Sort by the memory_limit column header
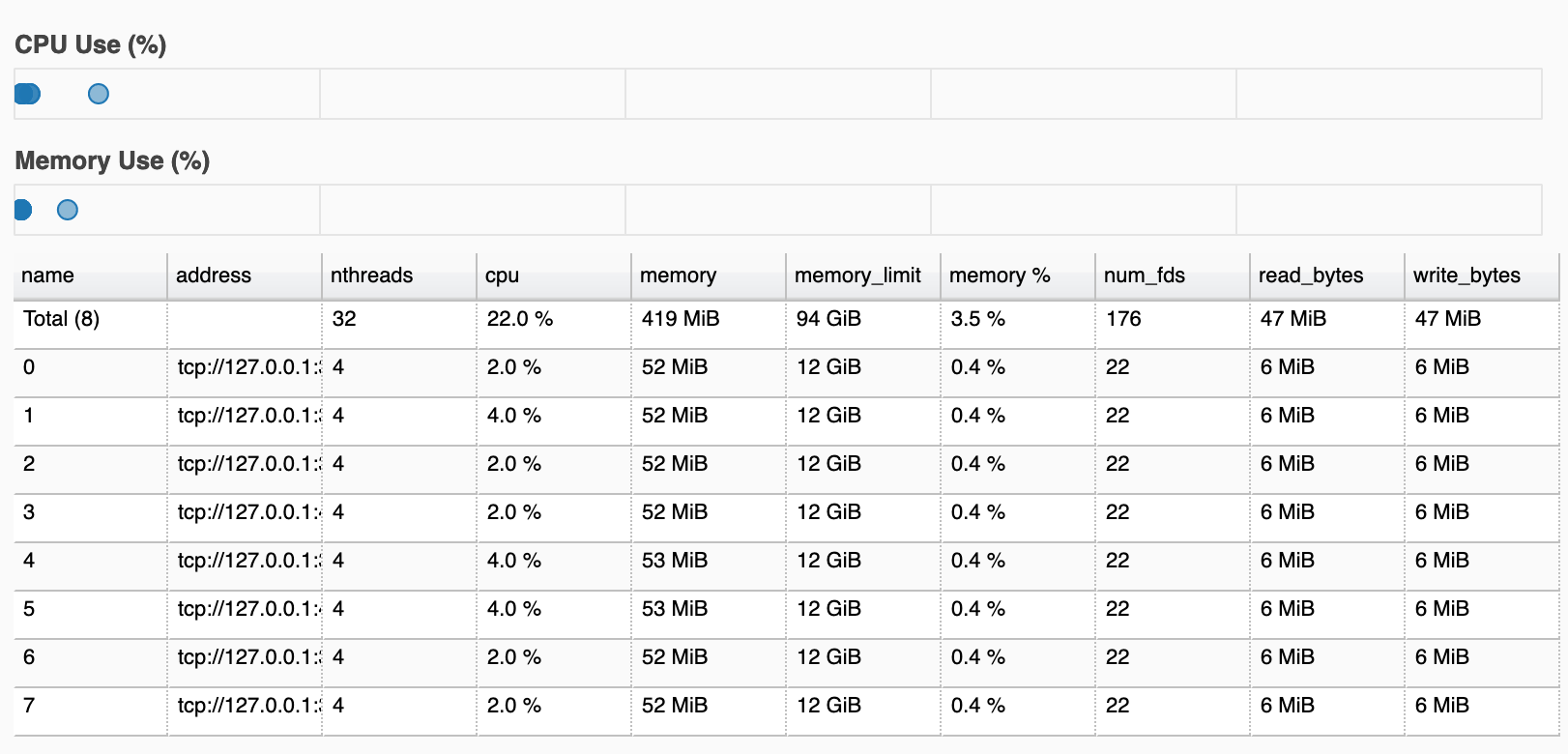 coord(857,275)
